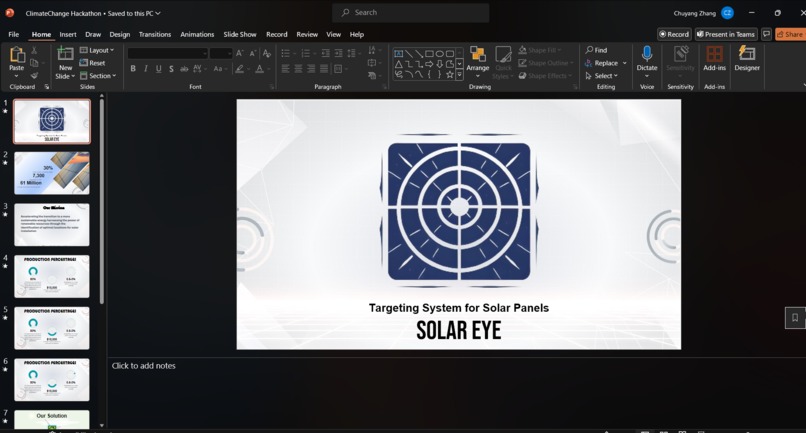Open the Designer pane

[x=747, y=58]
